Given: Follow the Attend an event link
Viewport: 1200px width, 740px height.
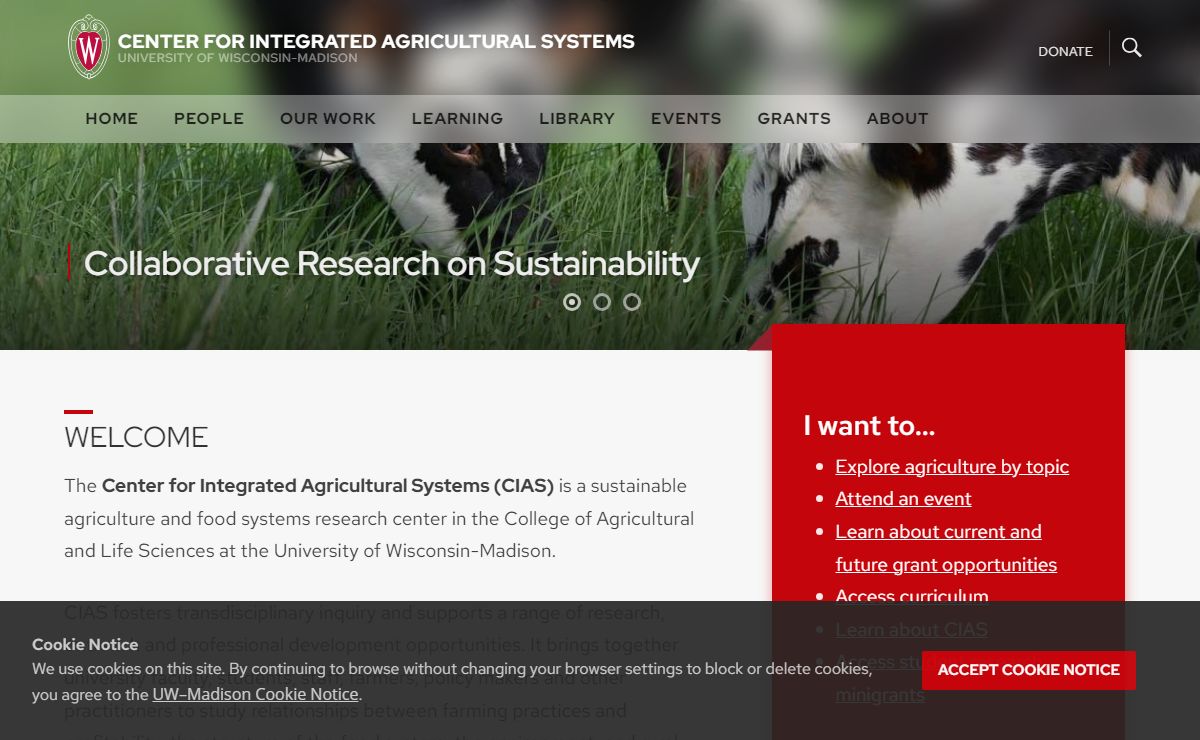Looking at the screenshot, I should (903, 499).
